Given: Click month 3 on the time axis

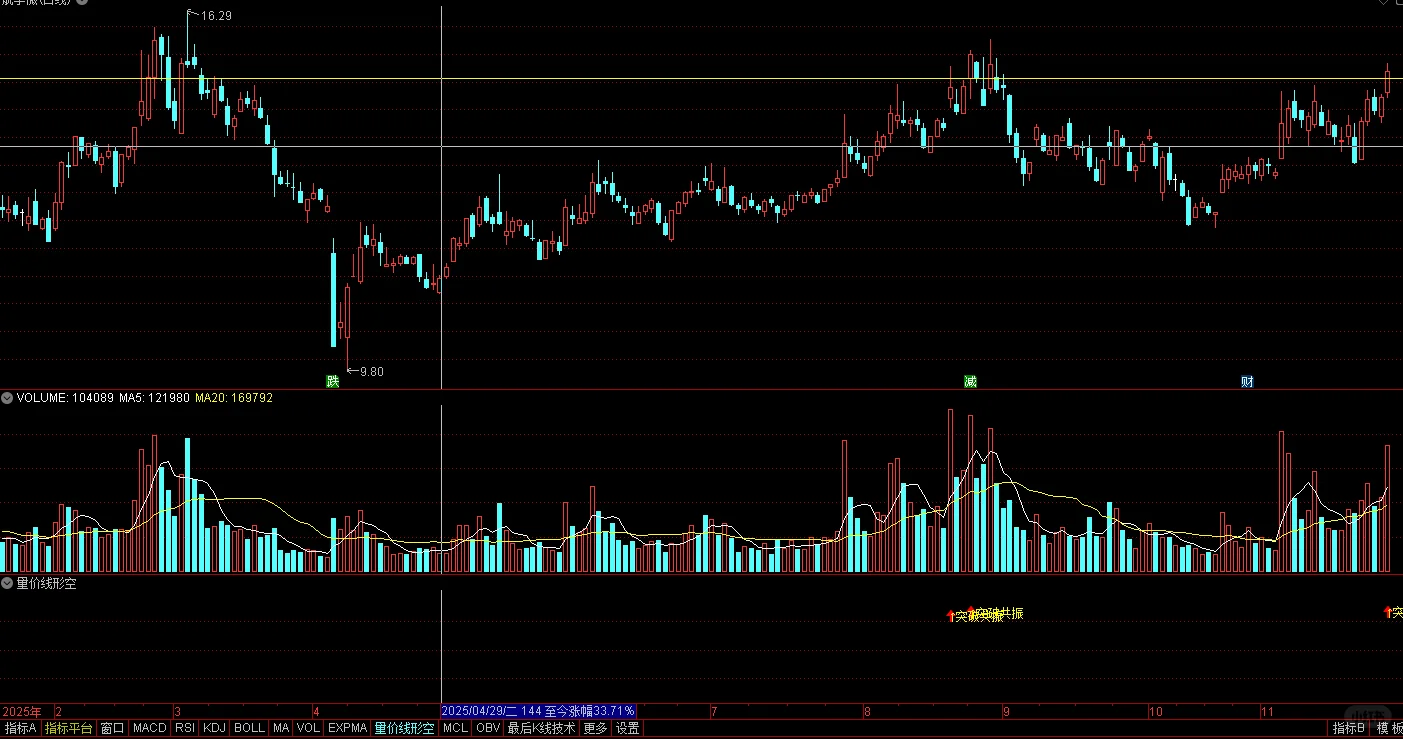Looking at the screenshot, I should point(177,712).
